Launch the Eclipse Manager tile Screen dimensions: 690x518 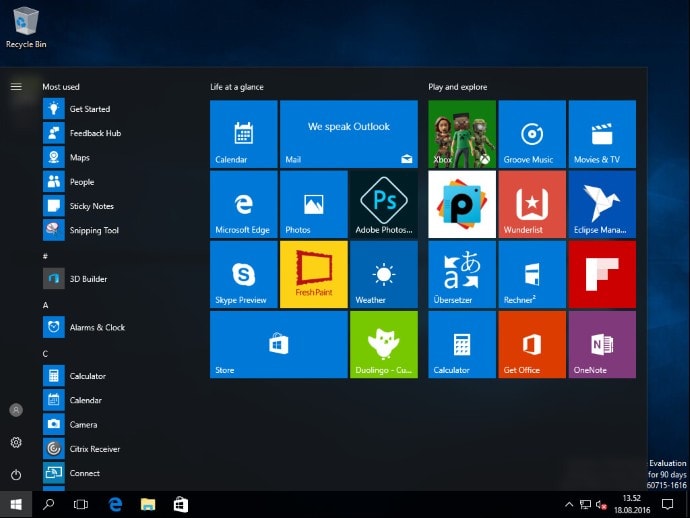602,205
